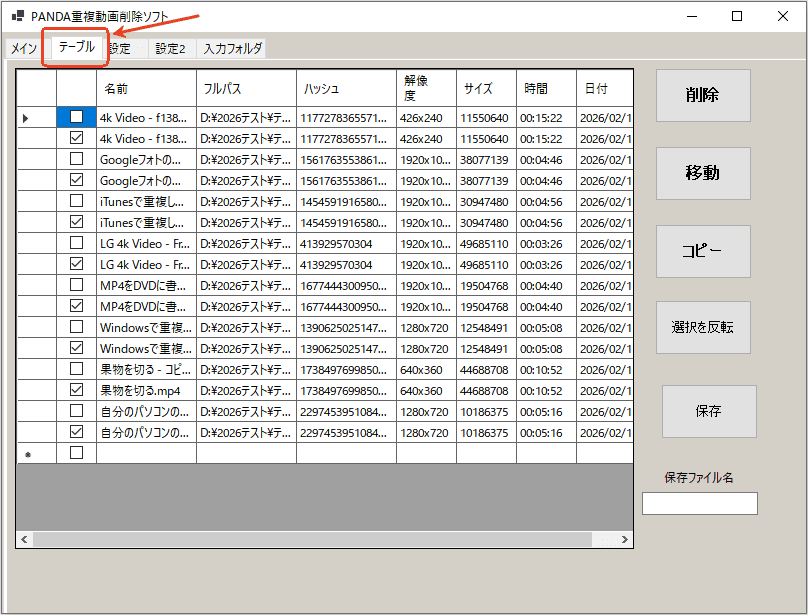Open the 入力フォルダ tab
This screenshot has width=808, height=615.
(x=233, y=48)
